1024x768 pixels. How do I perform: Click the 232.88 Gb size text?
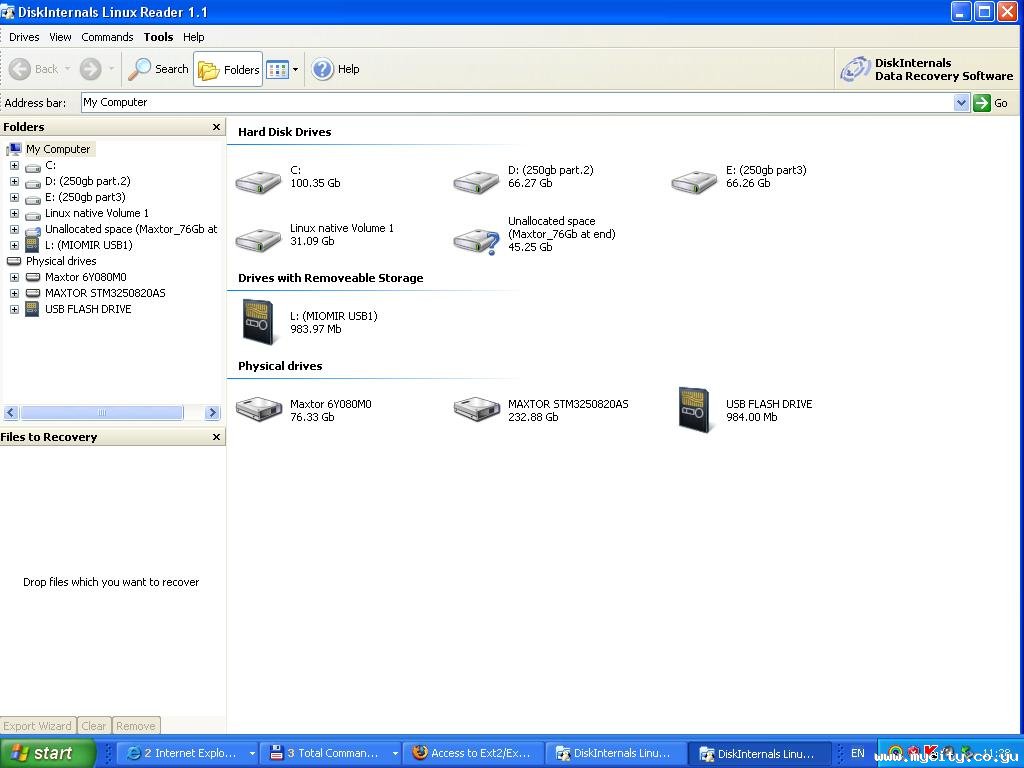(x=533, y=417)
